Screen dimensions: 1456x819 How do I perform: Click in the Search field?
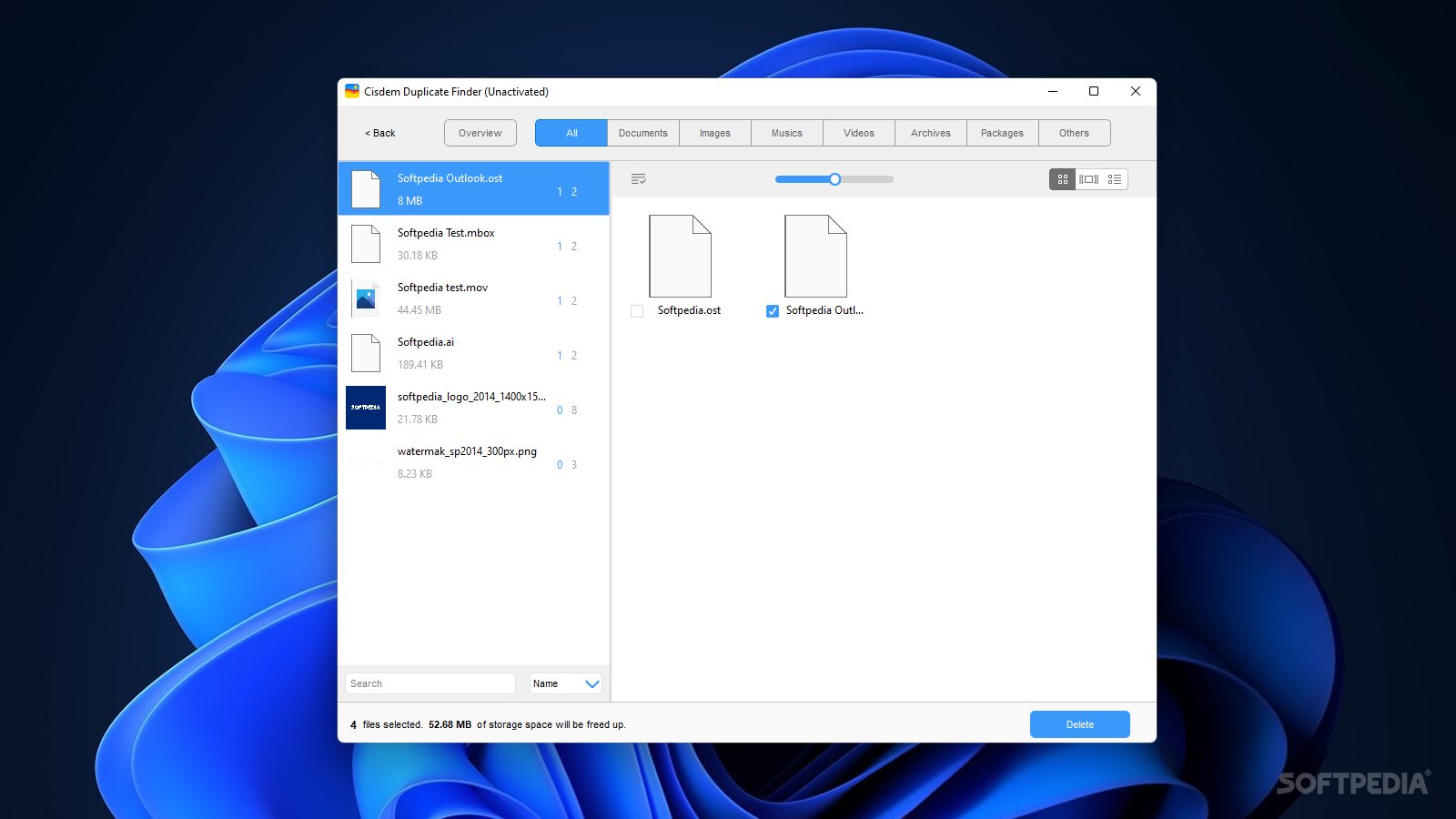coord(430,683)
